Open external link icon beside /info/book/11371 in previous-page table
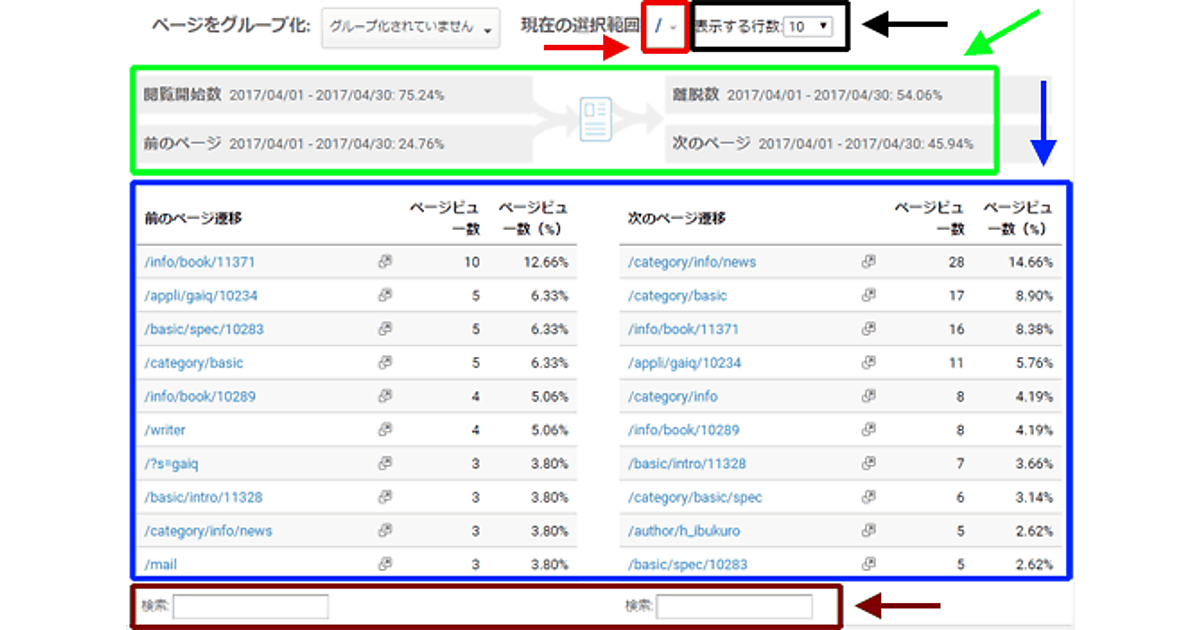 pyautogui.click(x=385, y=262)
